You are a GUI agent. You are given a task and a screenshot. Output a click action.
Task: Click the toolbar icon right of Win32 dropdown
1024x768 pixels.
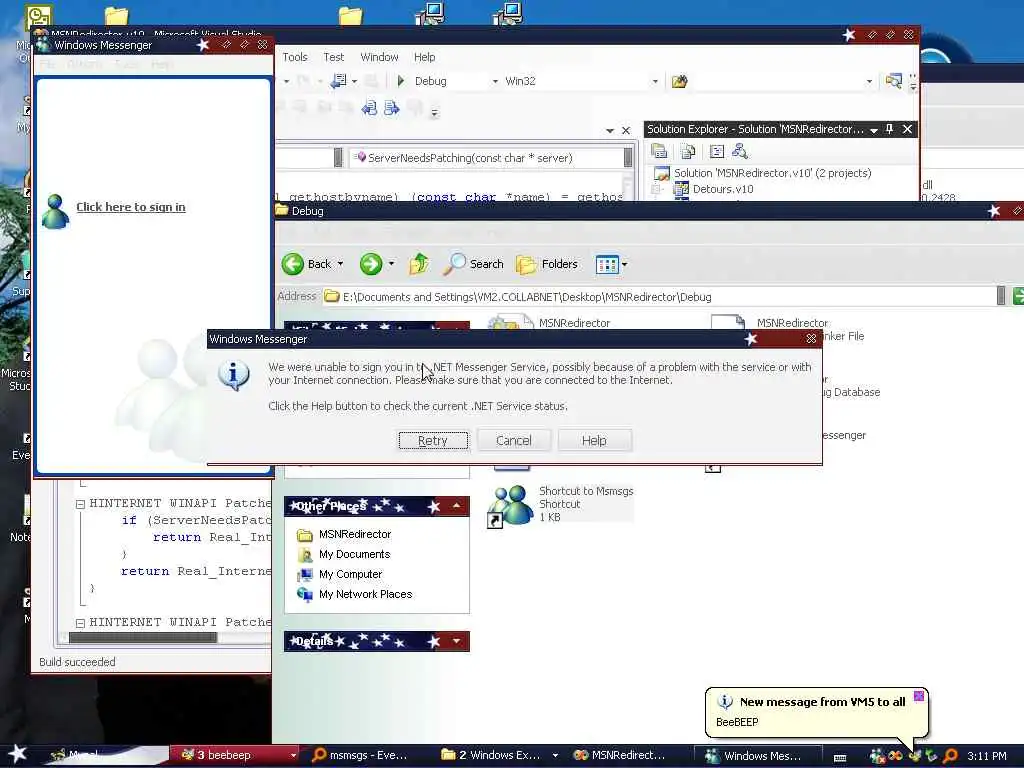679,81
